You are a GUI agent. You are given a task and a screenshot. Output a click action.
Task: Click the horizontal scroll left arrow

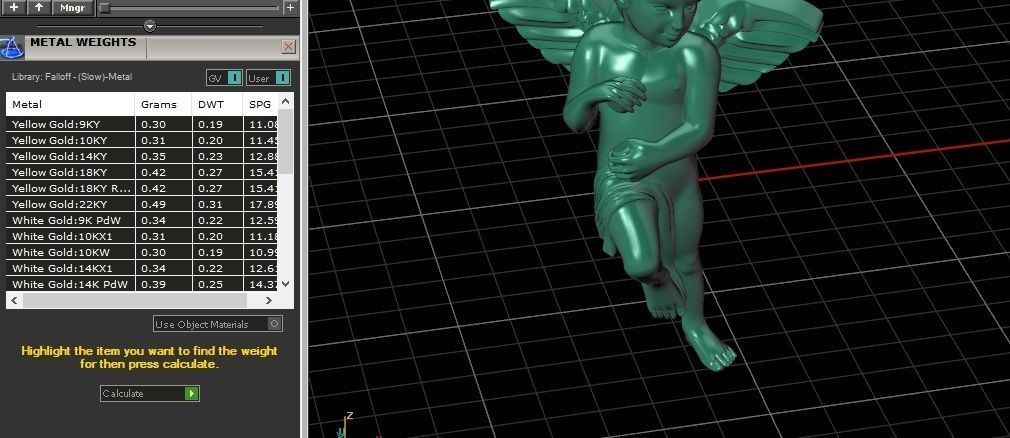14,300
